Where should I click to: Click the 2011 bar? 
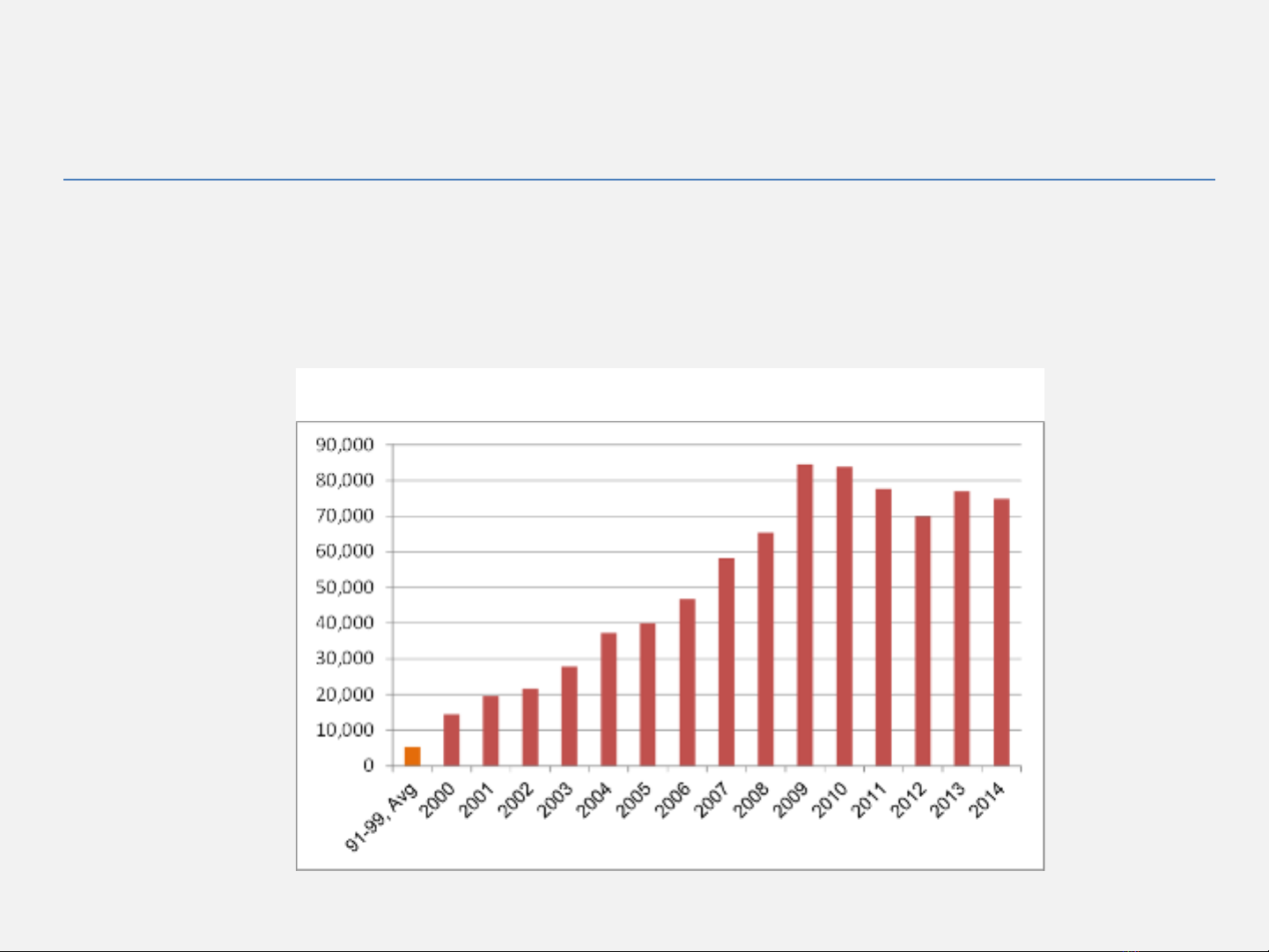point(883,627)
